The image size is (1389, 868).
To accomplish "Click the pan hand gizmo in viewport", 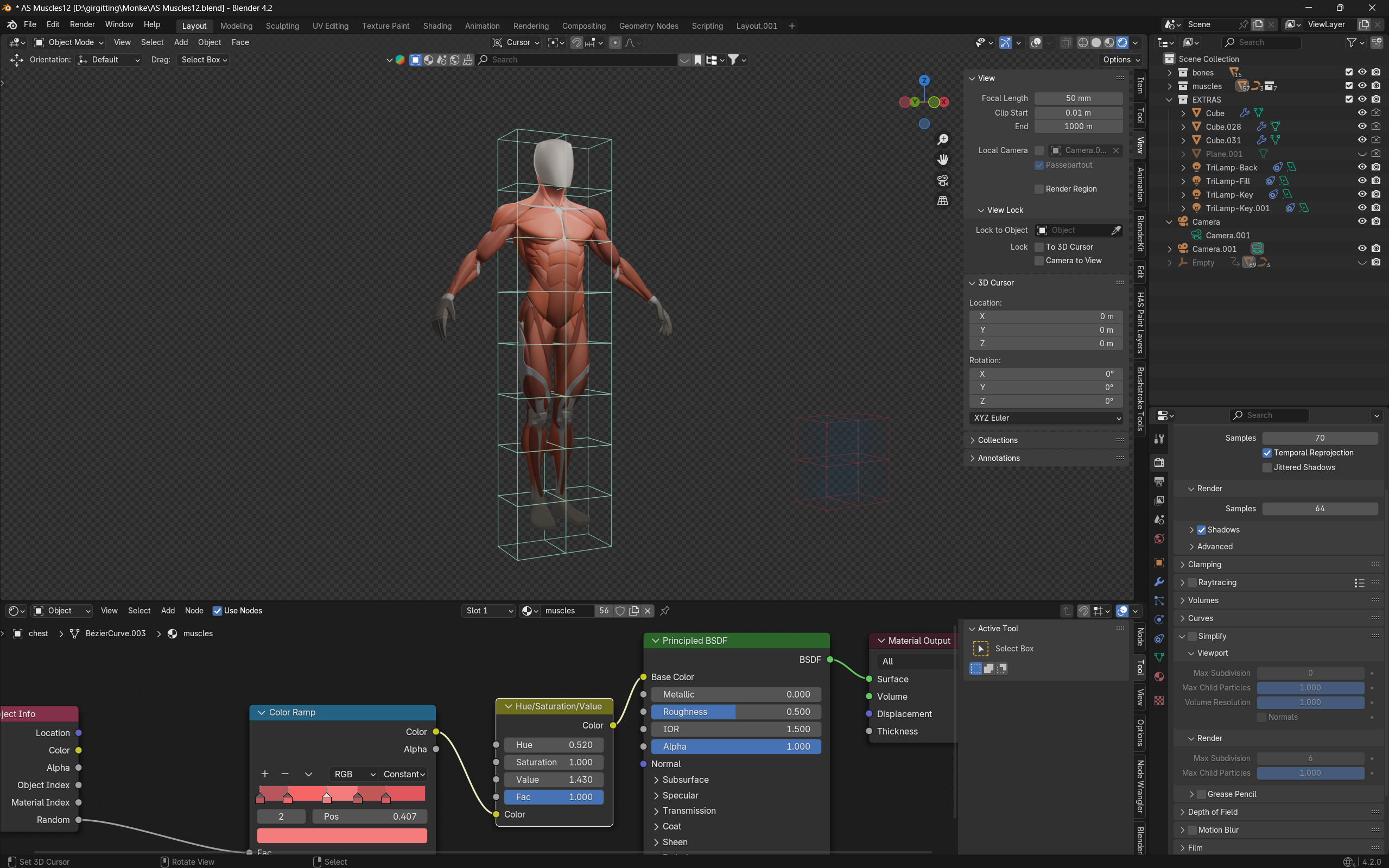I will tap(942, 160).
